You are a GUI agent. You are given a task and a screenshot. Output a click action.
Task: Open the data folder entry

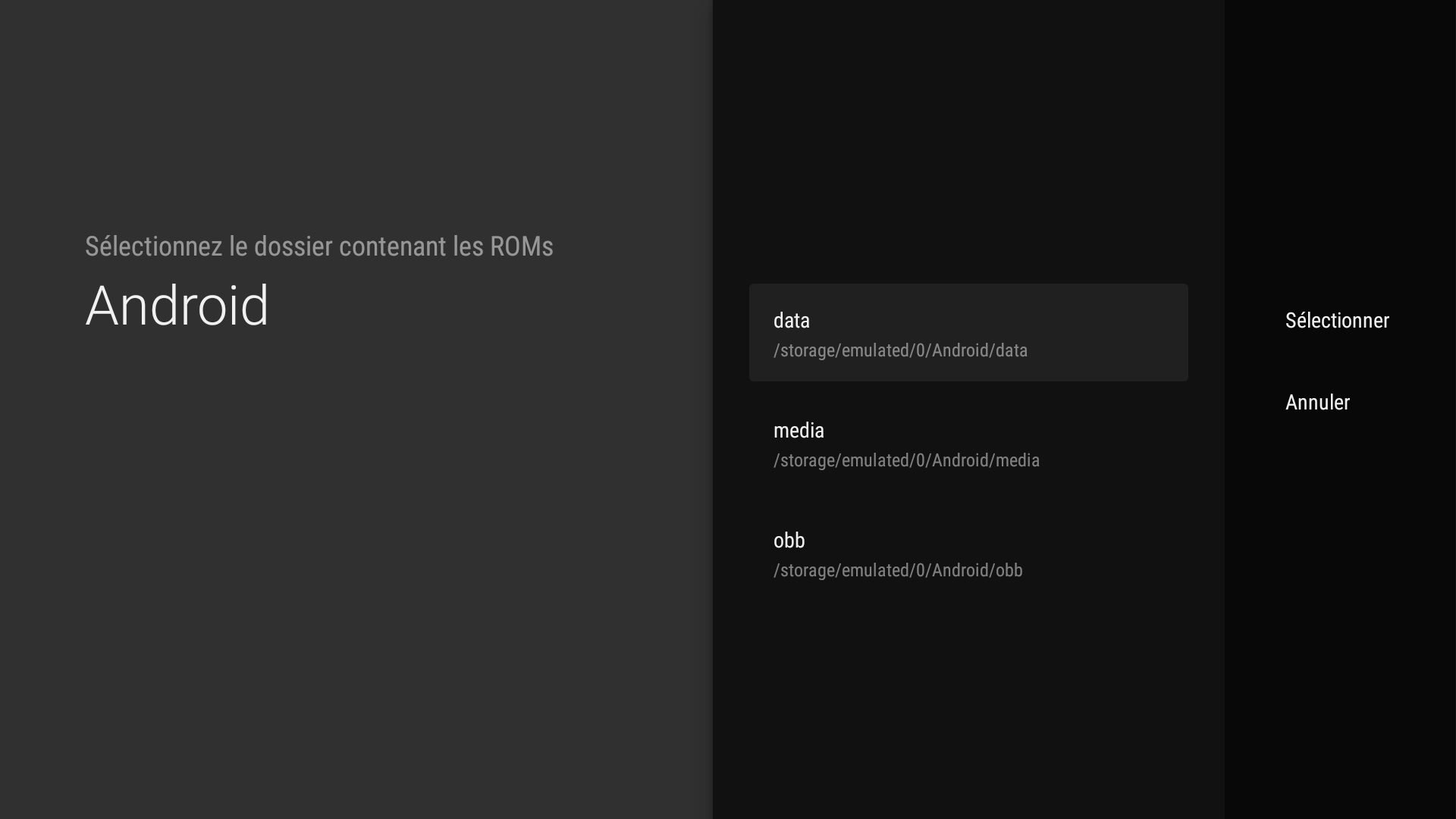click(x=968, y=332)
